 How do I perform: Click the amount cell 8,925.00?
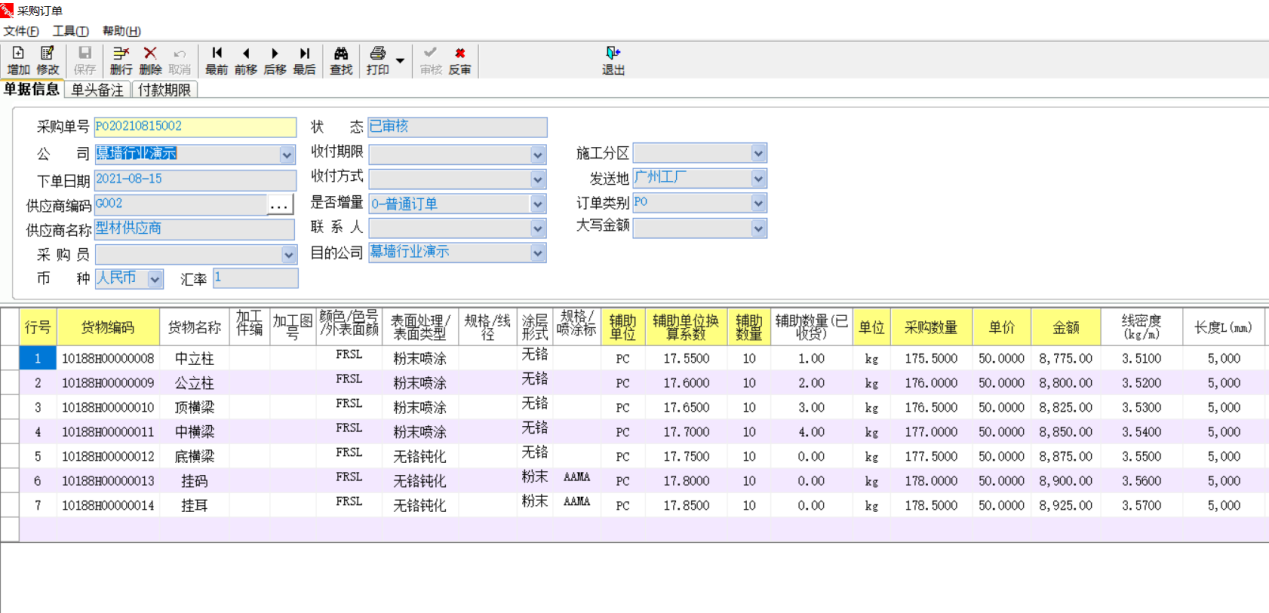pyautogui.click(x=1065, y=506)
